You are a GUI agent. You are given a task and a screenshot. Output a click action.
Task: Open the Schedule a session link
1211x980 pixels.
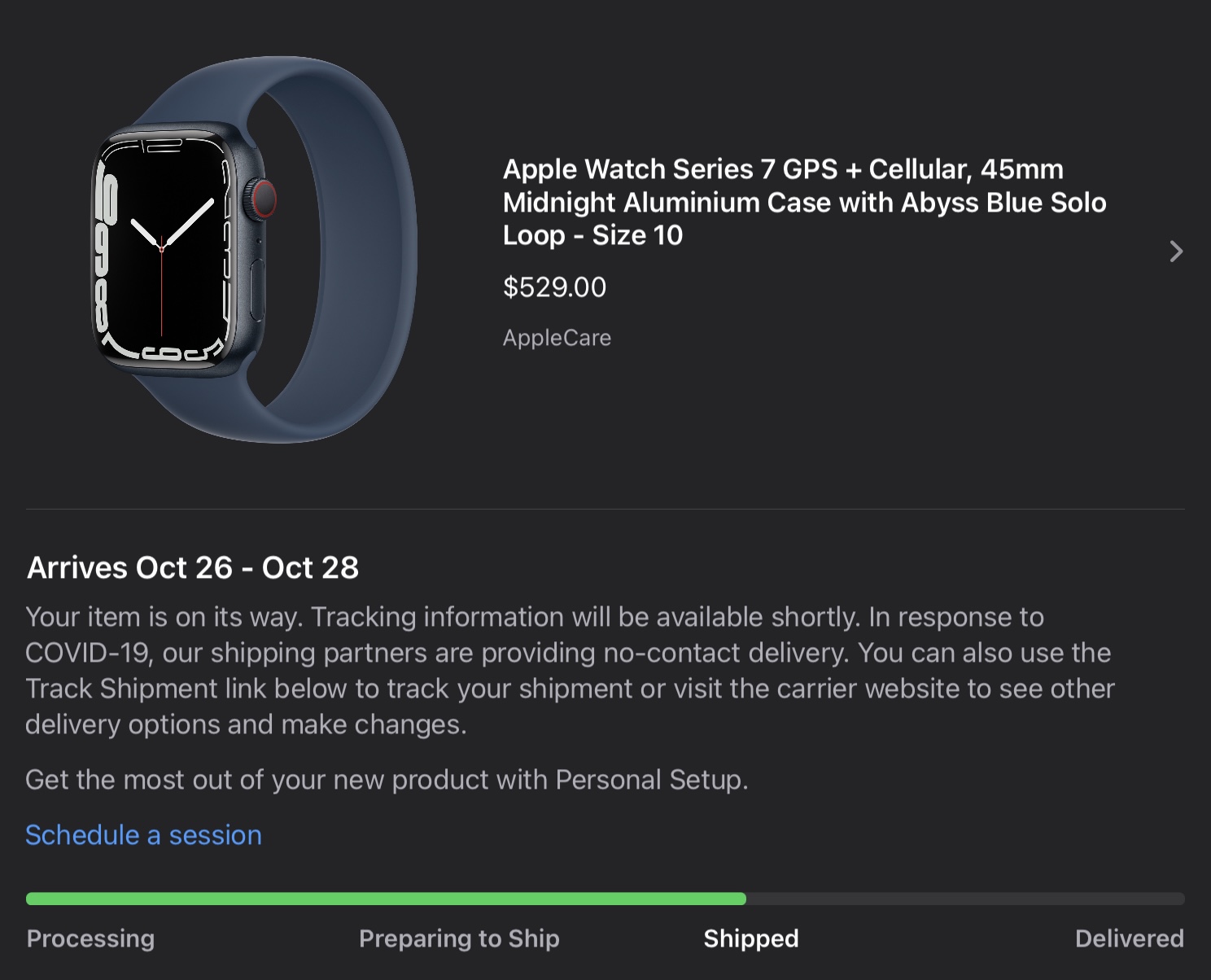143,835
